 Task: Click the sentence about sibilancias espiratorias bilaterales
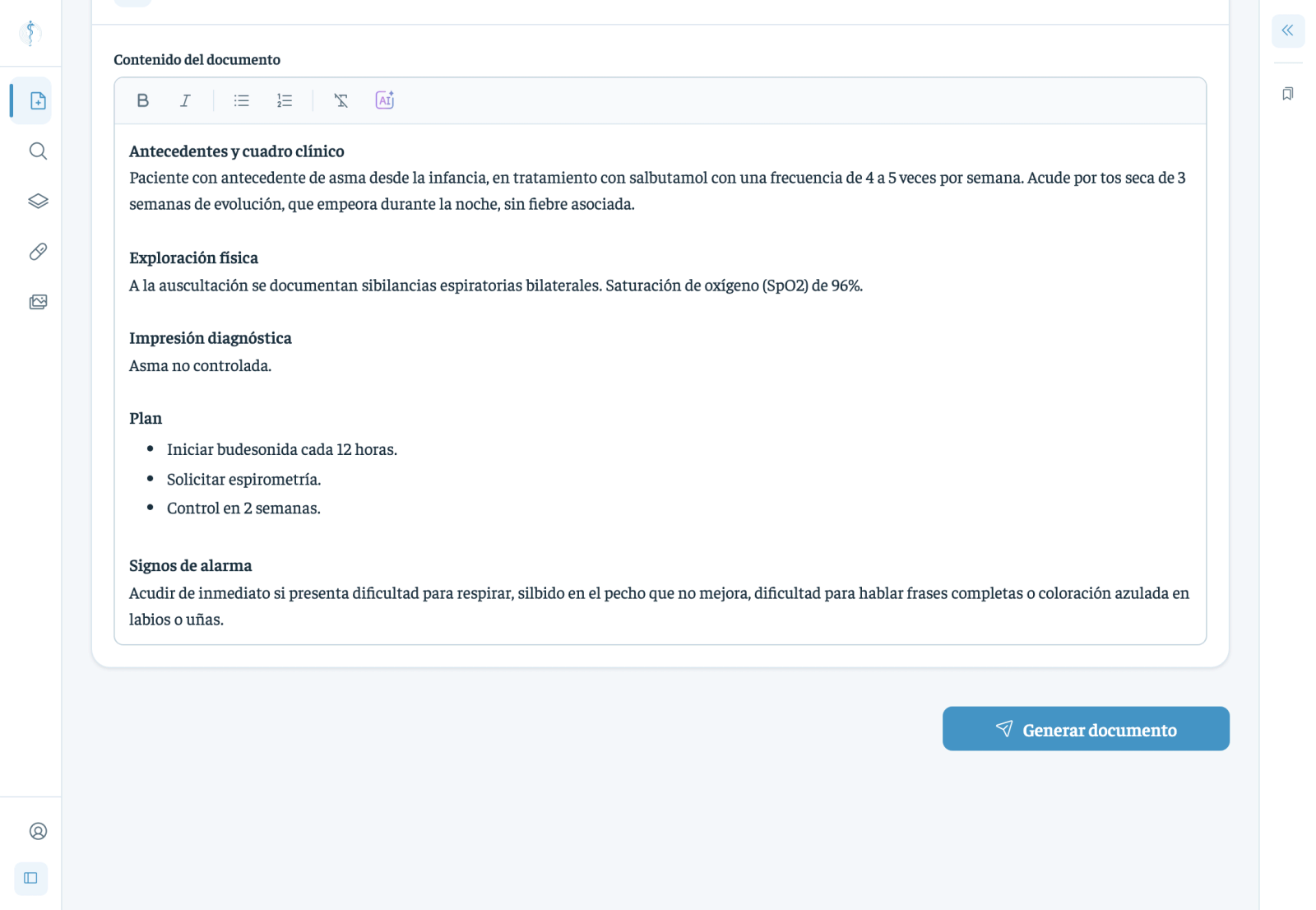coord(496,286)
